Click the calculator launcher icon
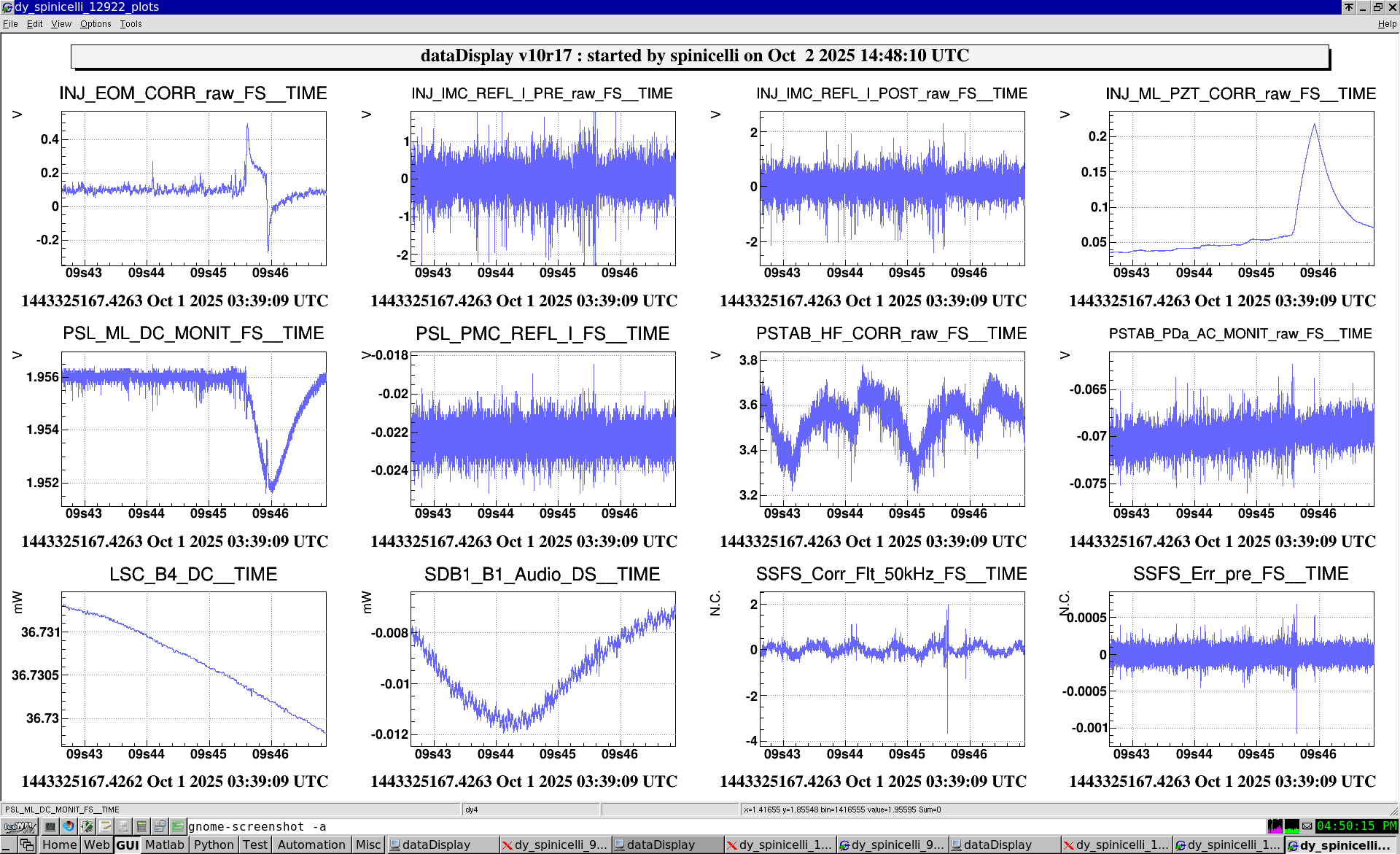 click(x=141, y=826)
